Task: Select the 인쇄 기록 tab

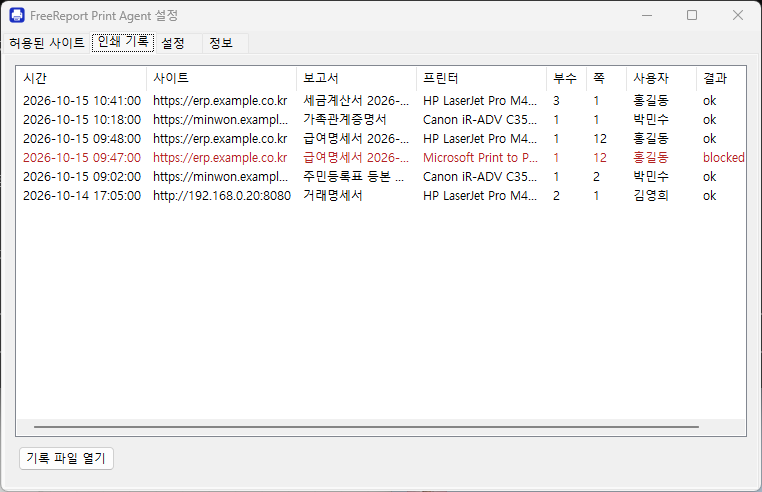Action: pos(123,42)
